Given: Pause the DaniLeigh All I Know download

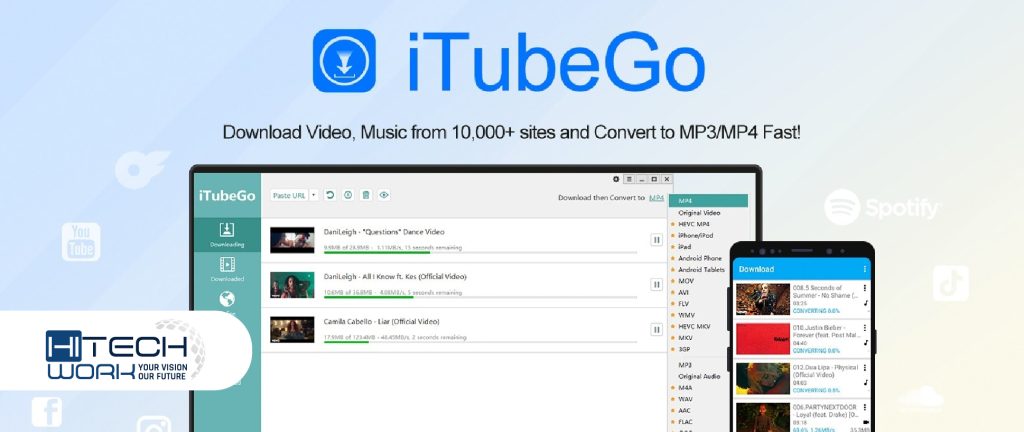Looking at the screenshot, I should [x=656, y=285].
